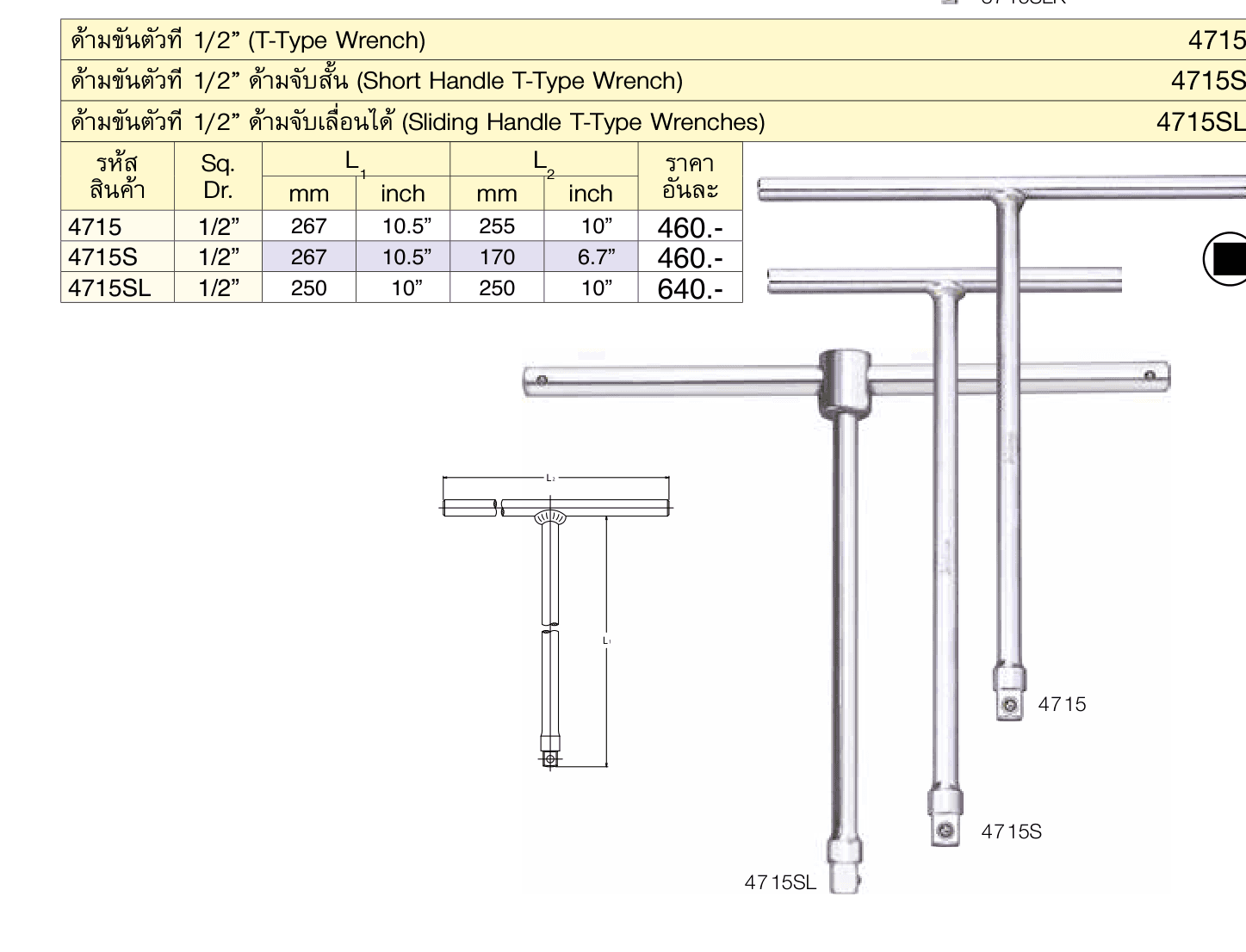The height and width of the screenshot is (952, 1246).
Task: Click the inch subheader under L1
Action: 403,194
